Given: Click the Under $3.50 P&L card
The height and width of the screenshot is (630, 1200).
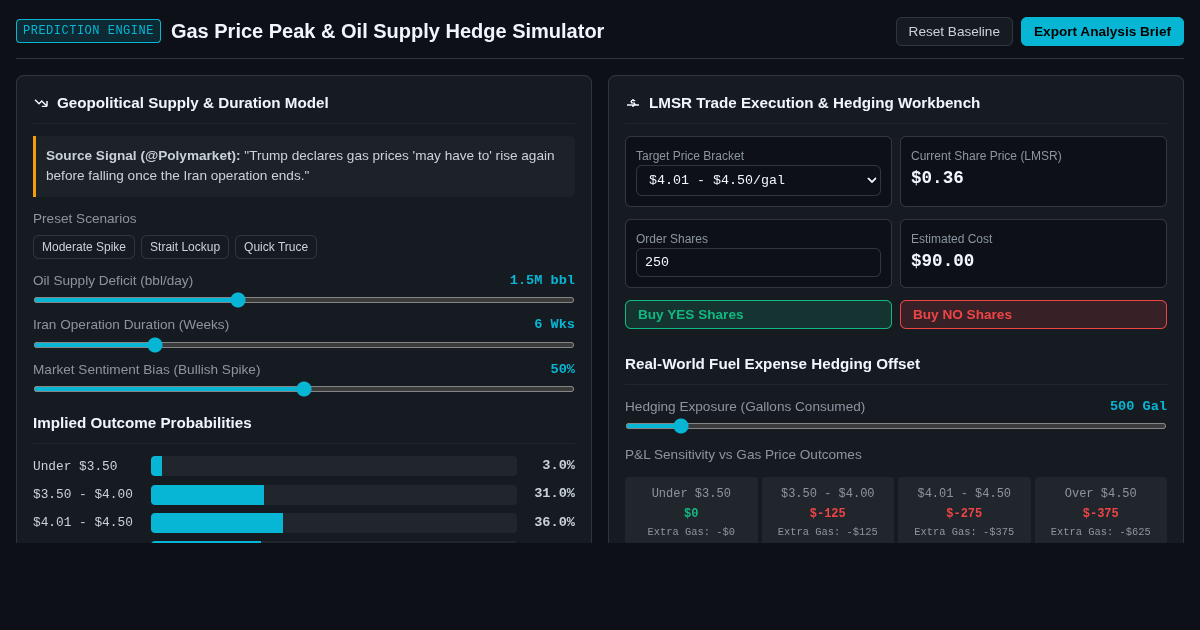Looking at the screenshot, I should 691,510.
